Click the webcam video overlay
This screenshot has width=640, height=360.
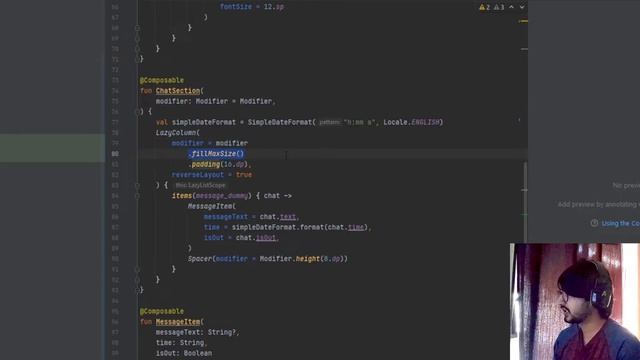575,302
